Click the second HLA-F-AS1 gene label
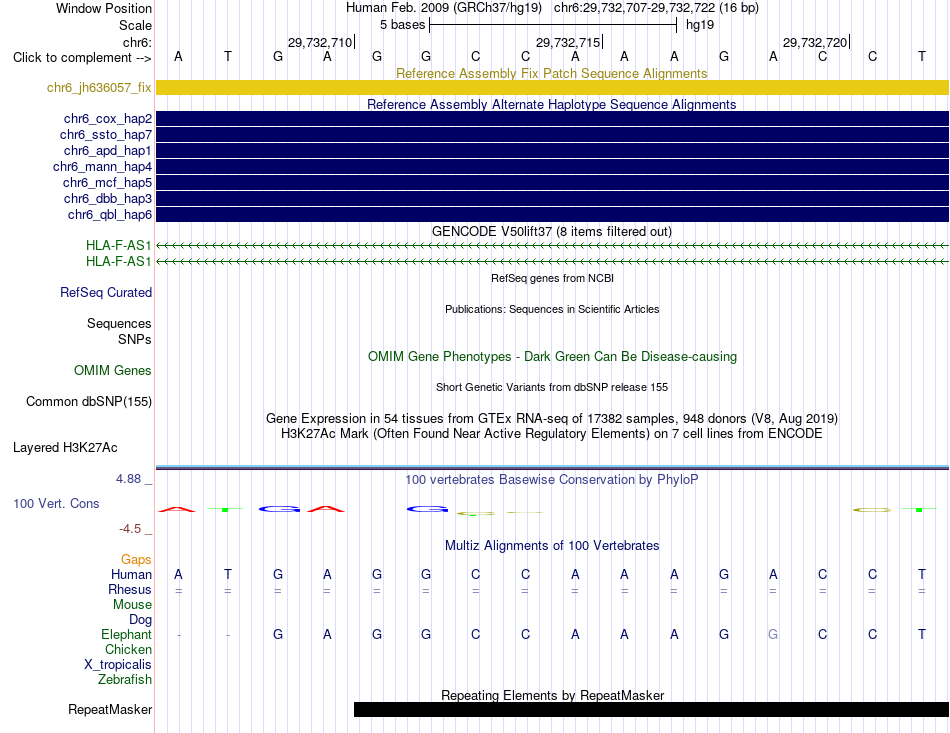950x733 pixels. tap(119, 261)
